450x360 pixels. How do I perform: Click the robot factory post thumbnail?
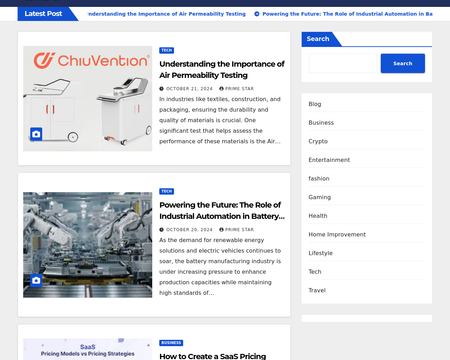tap(88, 245)
